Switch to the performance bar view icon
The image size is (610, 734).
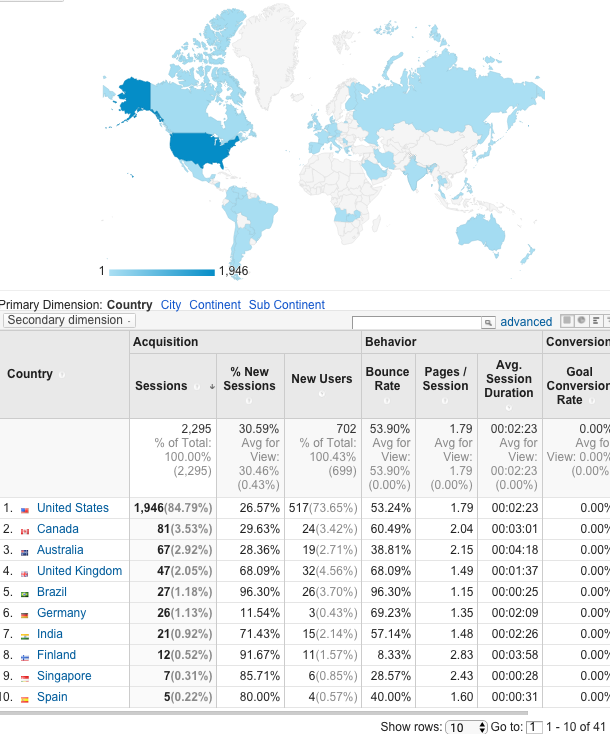(x=596, y=321)
